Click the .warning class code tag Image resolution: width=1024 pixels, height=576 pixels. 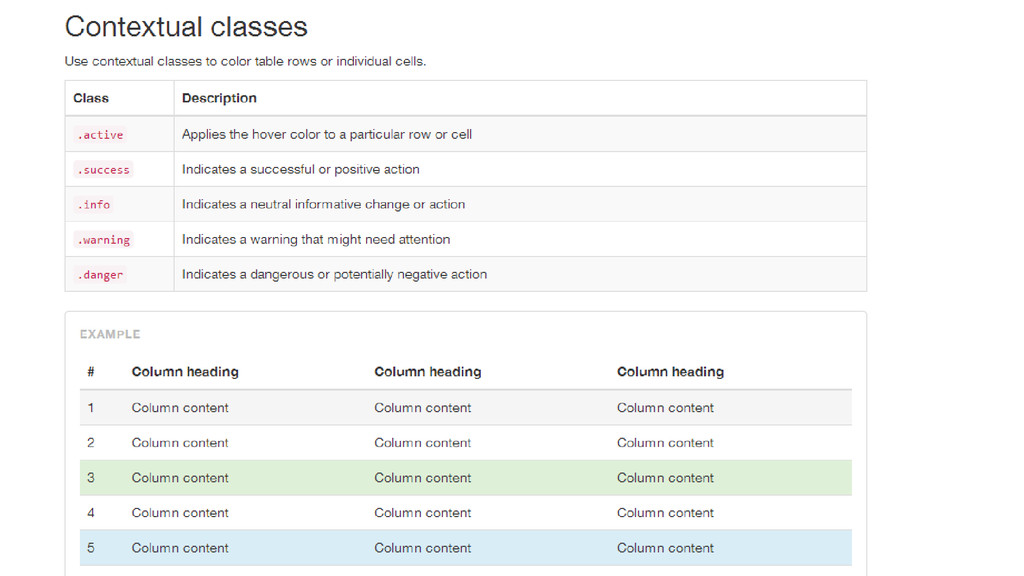click(103, 240)
